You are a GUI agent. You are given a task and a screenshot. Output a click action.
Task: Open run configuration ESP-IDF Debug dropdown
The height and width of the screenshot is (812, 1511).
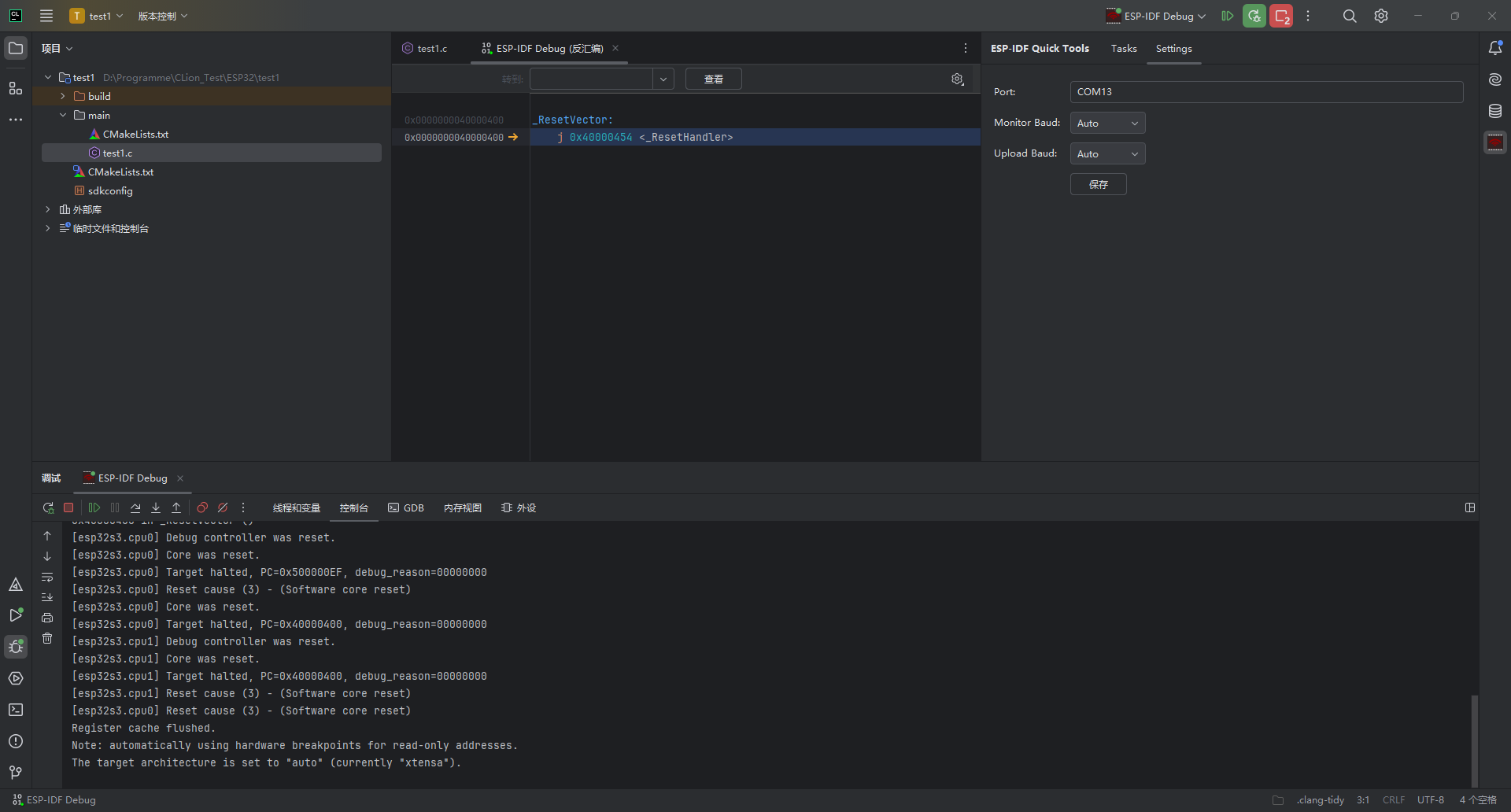(x=1156, y=16)
